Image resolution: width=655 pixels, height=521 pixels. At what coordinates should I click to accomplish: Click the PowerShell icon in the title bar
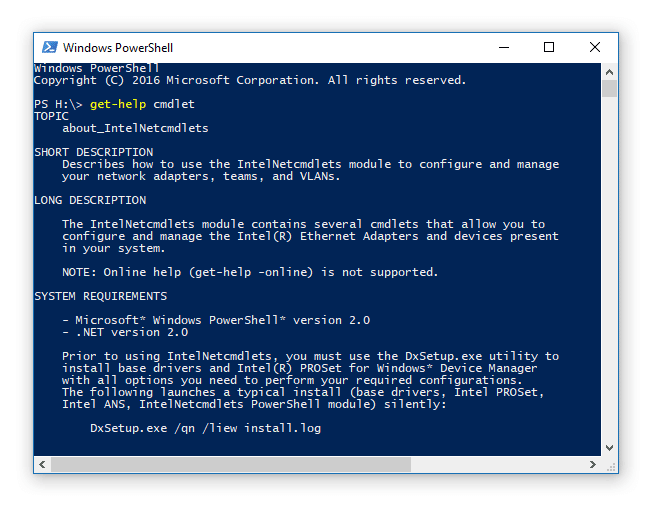[x=49, y=47]
